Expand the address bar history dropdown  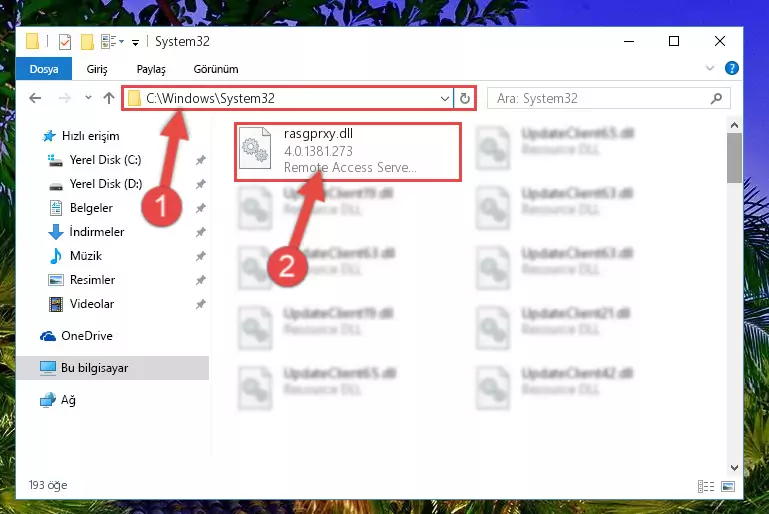[445, 99]
